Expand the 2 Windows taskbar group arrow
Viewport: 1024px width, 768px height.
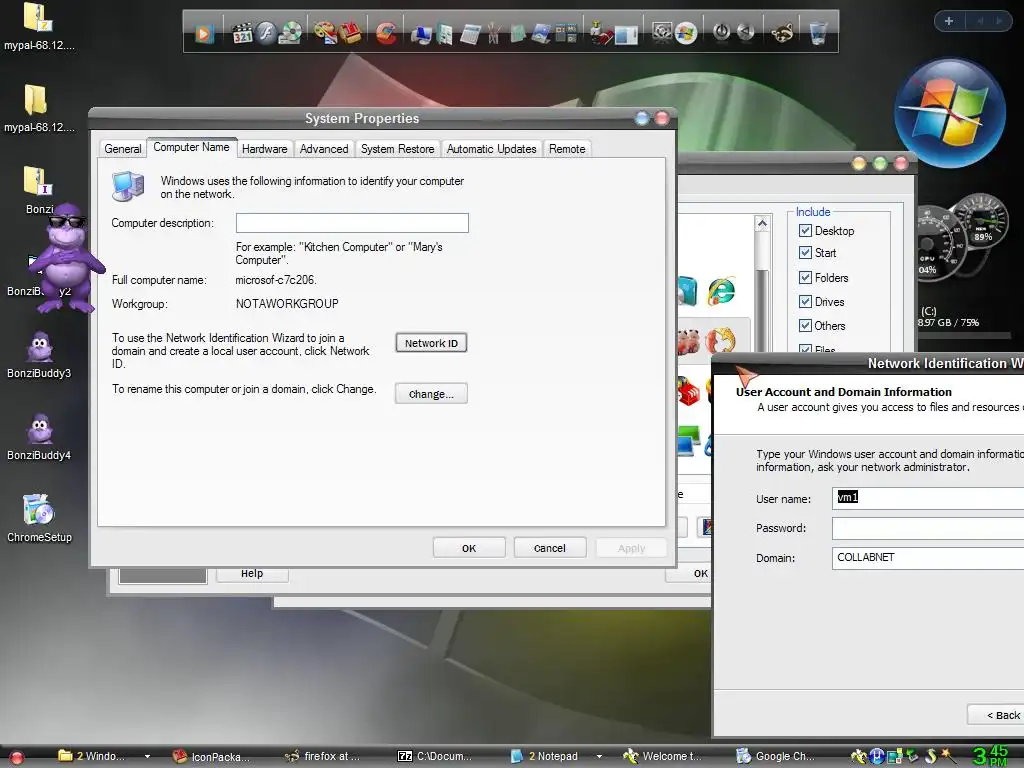(147, 756)
